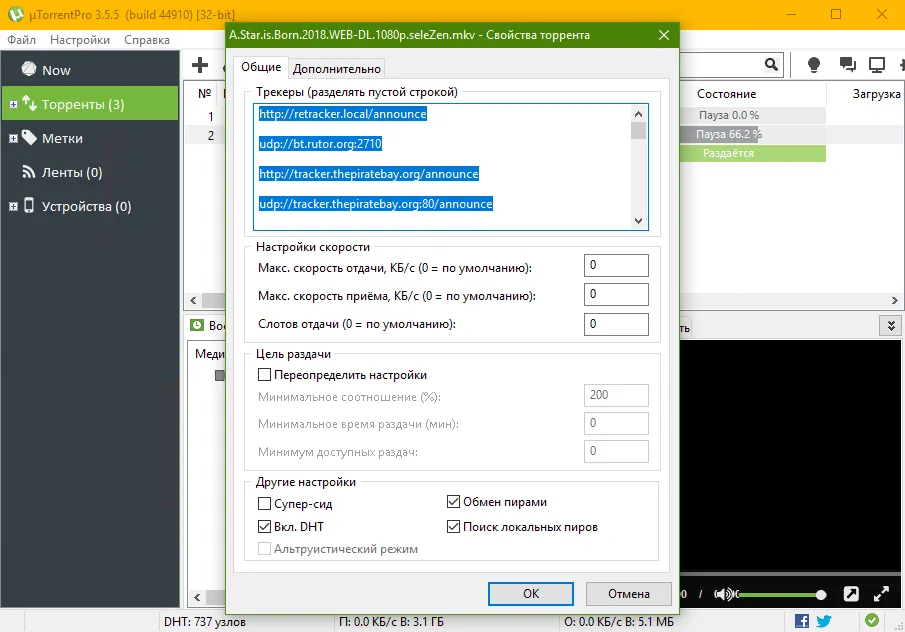The image size is (905, 632).
Task: Click the Facebook icon in status bar
Action: 802,621
